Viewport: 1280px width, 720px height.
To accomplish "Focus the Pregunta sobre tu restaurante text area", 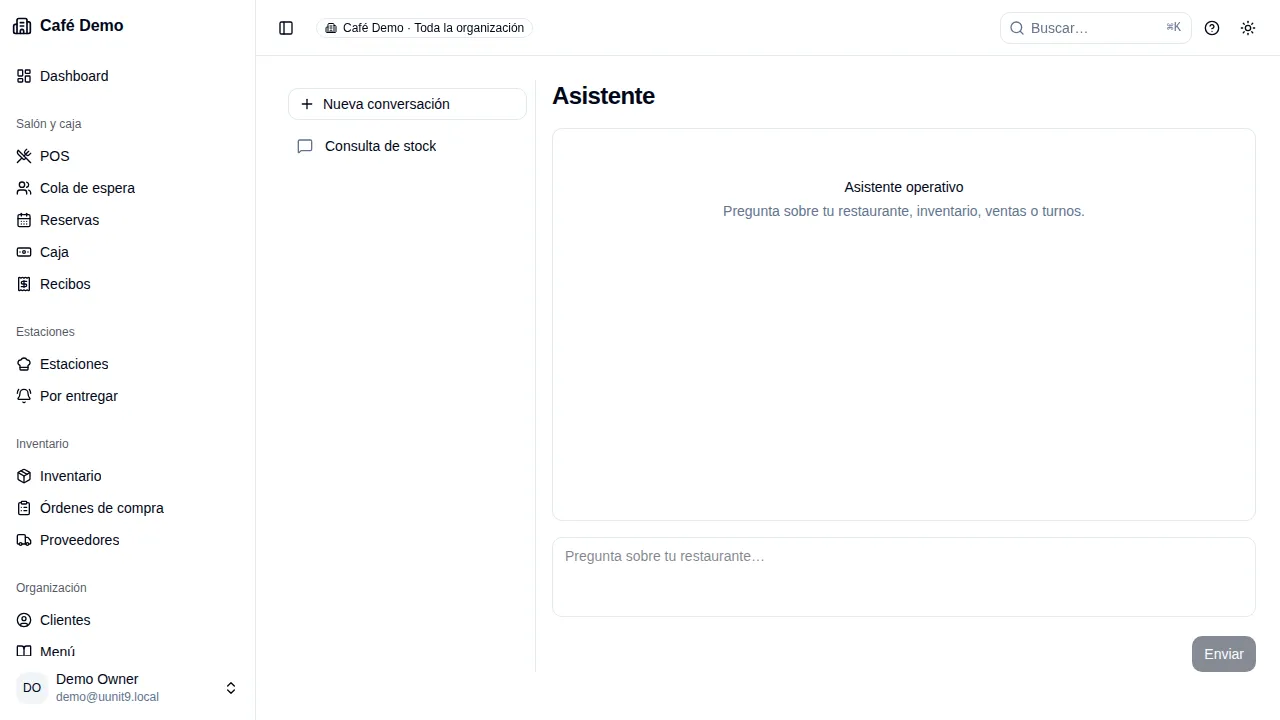I will click(904, 577).
